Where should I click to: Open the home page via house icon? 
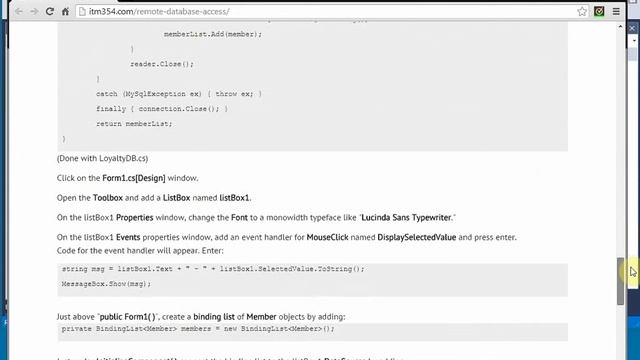point(65,11)
